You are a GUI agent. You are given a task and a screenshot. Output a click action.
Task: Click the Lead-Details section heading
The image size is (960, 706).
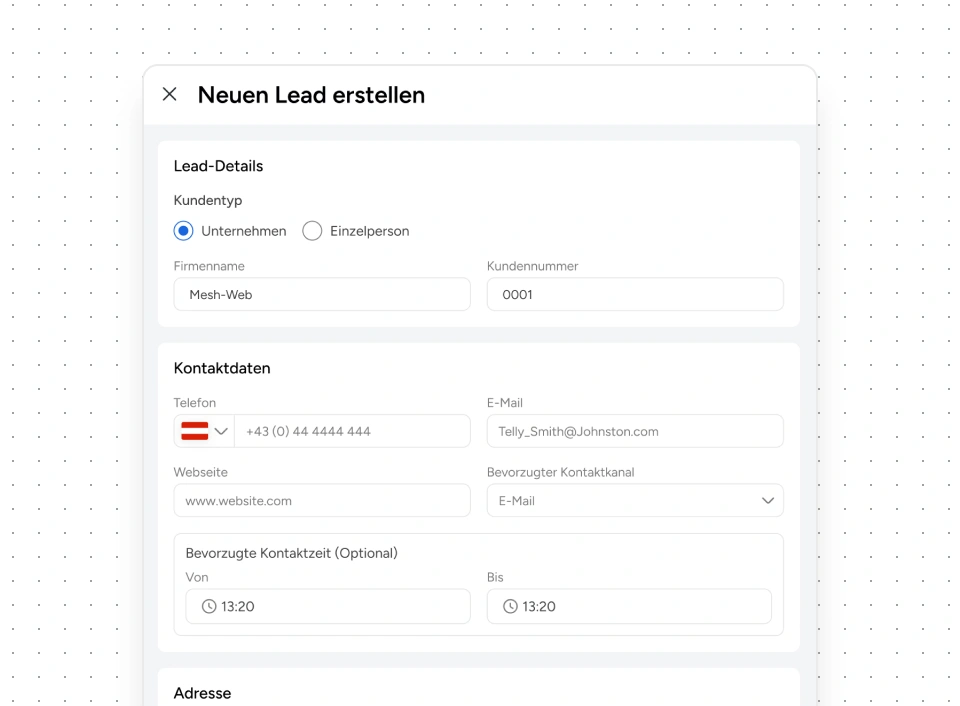(x=218, y=166)
